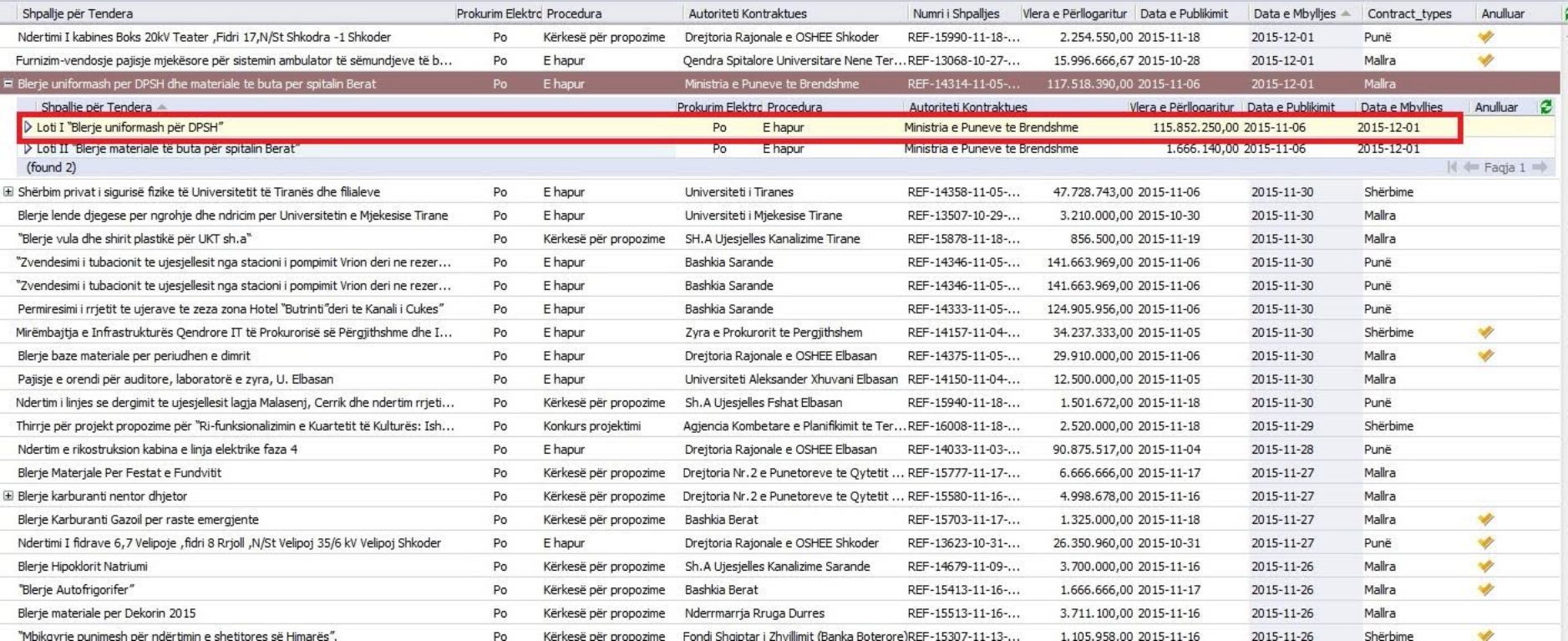Expand the Shërbim privat i sigurisë fizike row
This screenshot has width=1568, height=641.
[x=8, y=191]
